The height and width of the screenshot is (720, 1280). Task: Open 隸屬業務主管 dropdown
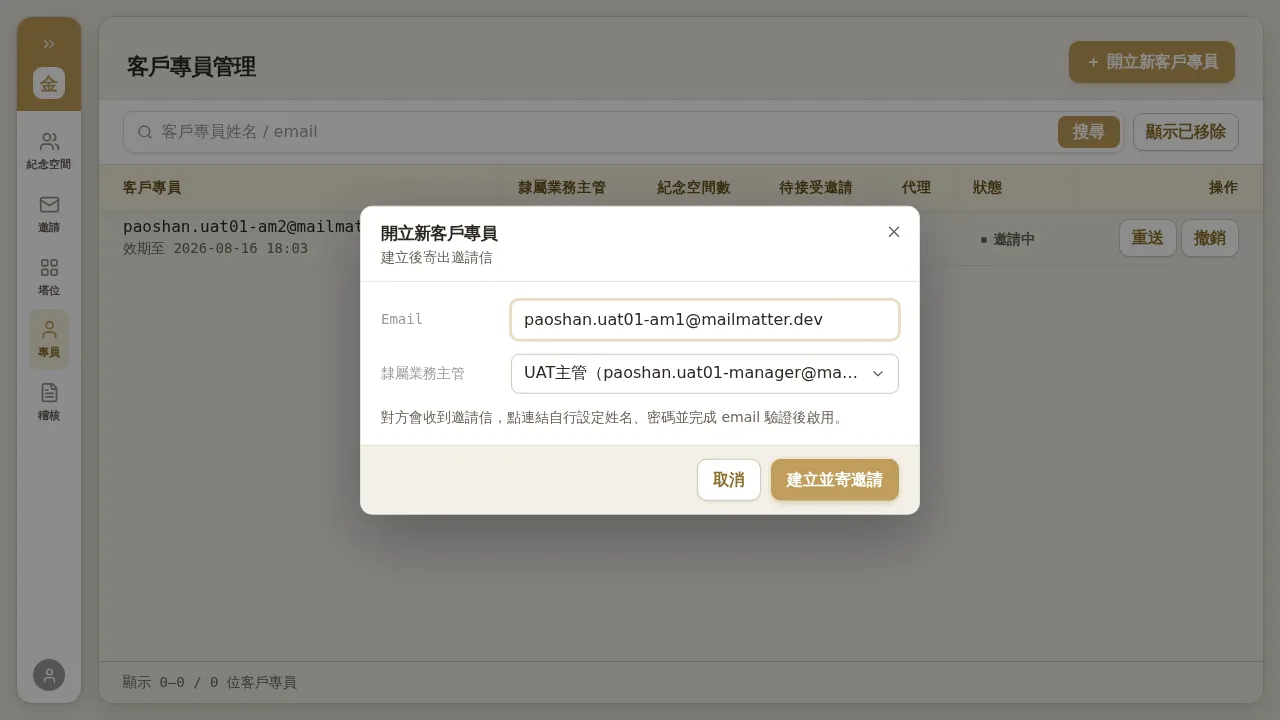click(x=705, y=373)
